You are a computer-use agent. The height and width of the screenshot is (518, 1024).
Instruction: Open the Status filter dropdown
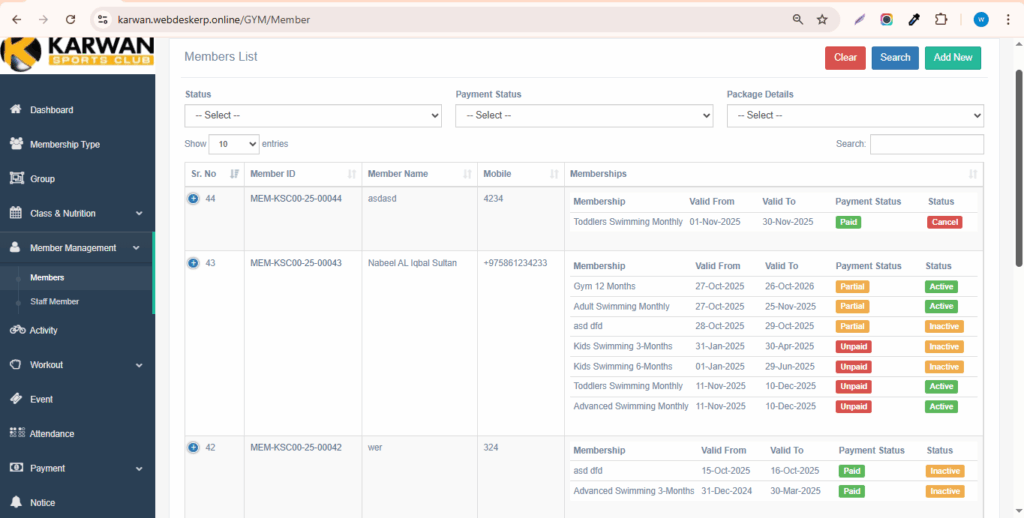313,115
